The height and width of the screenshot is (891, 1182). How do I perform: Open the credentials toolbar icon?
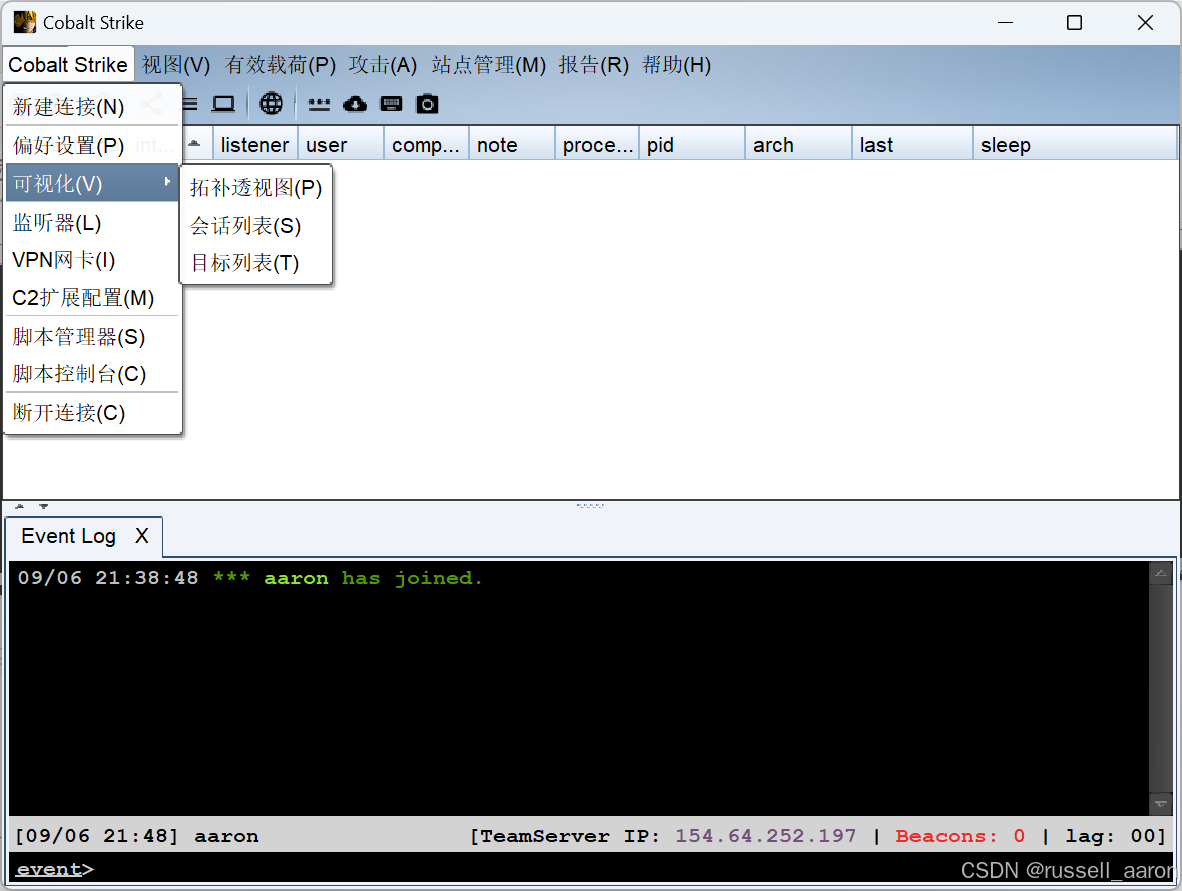[x=319, y=103]
